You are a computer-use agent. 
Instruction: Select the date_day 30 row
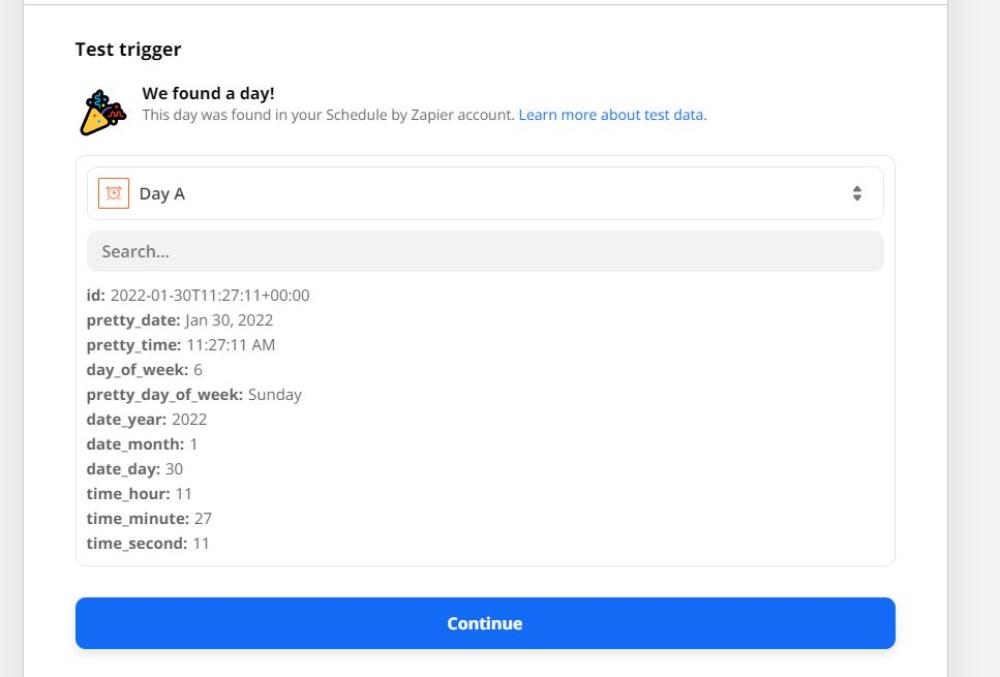coord(135,469)
